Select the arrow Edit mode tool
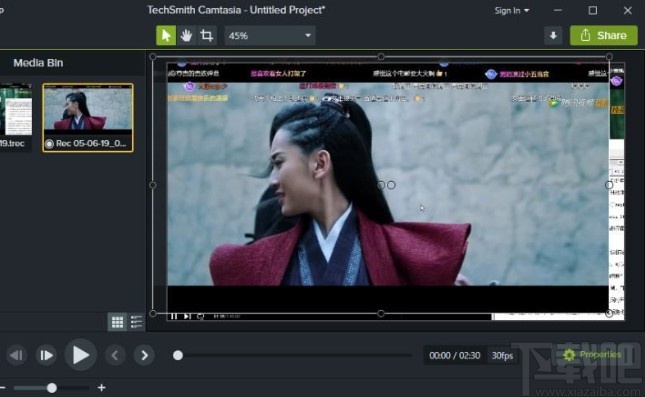 166,35
